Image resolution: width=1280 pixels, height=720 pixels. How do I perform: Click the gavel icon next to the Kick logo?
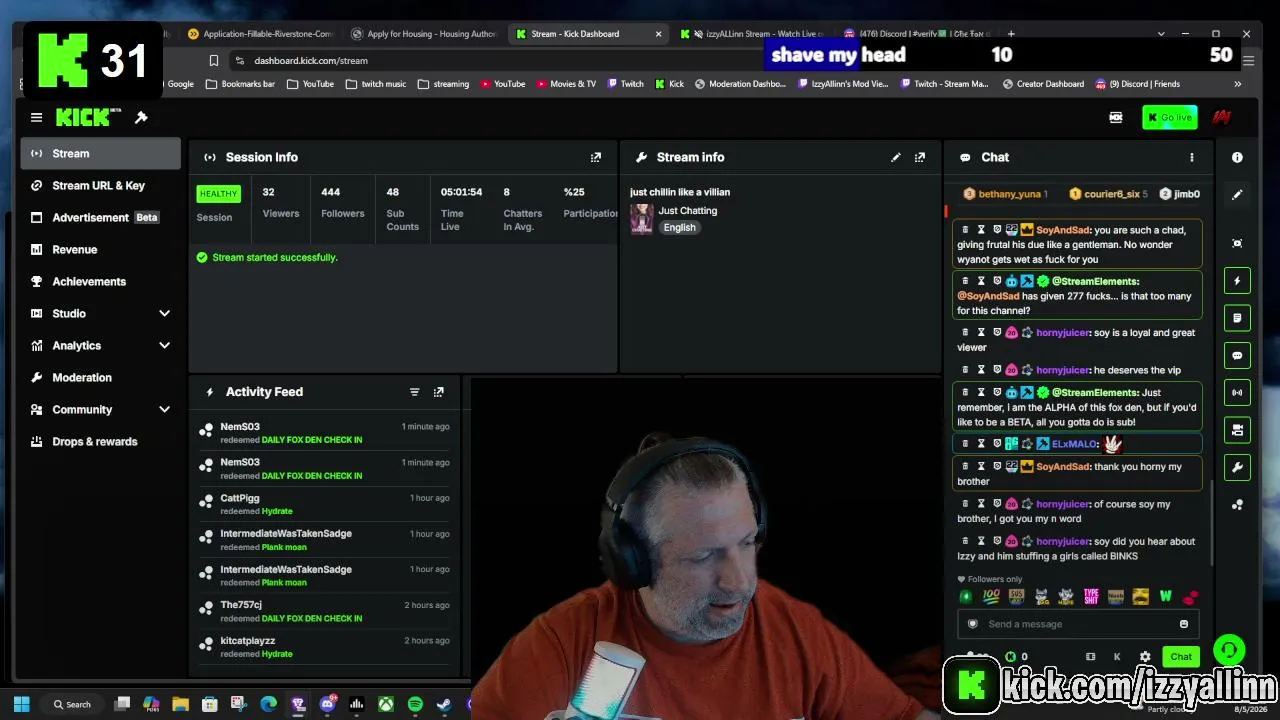coord(141,117)
